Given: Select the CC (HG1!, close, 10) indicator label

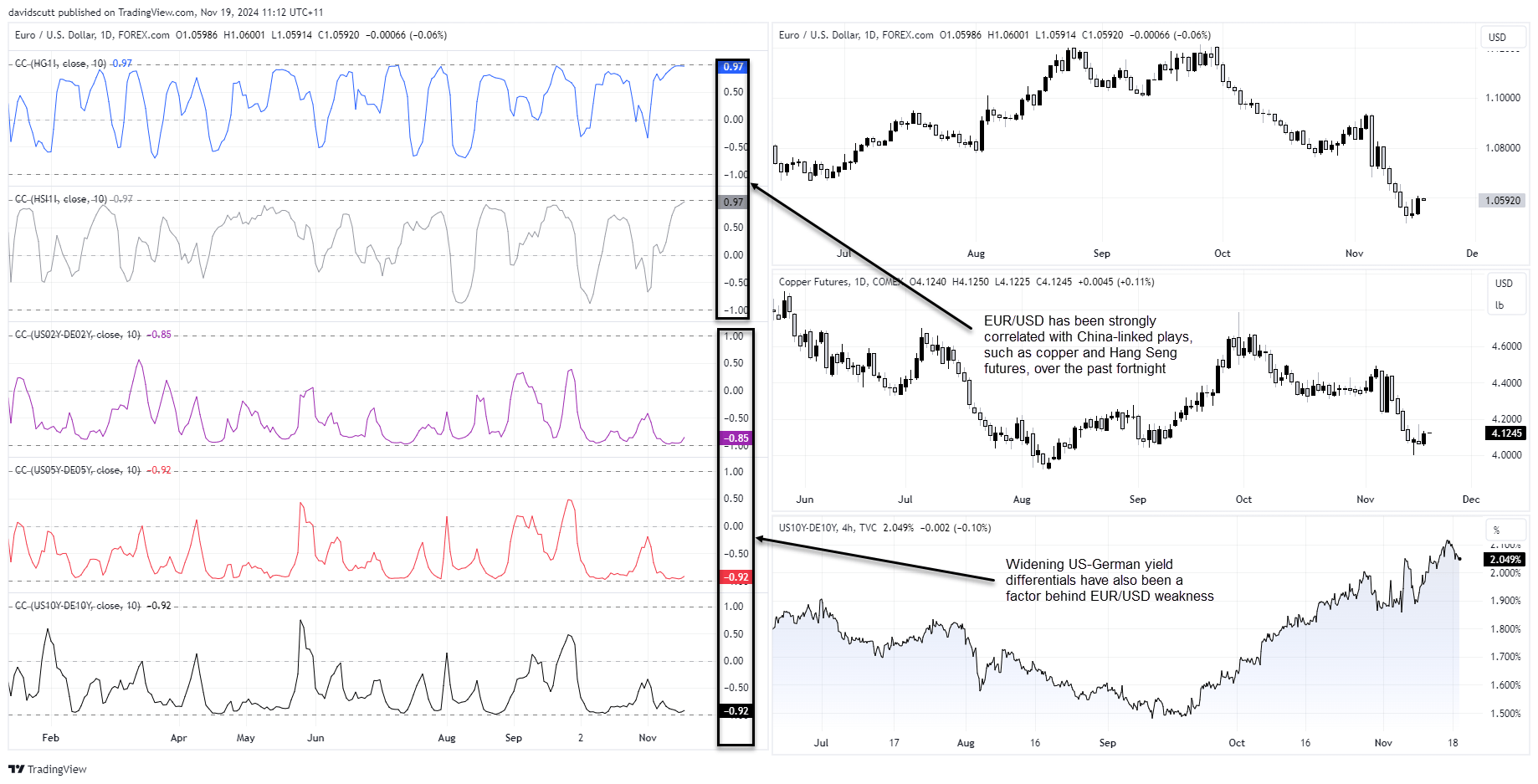Looking at the screenshot, I should tap(60, 64).
